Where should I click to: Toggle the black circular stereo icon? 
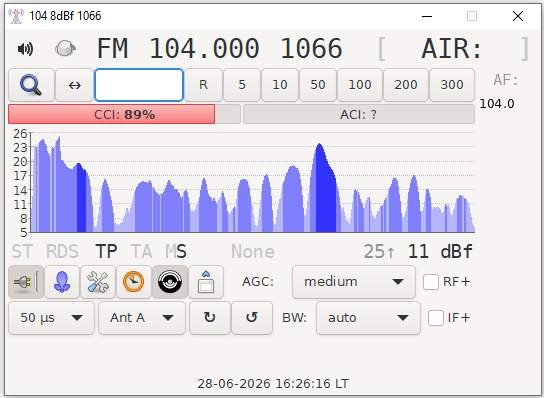point(170,282)
